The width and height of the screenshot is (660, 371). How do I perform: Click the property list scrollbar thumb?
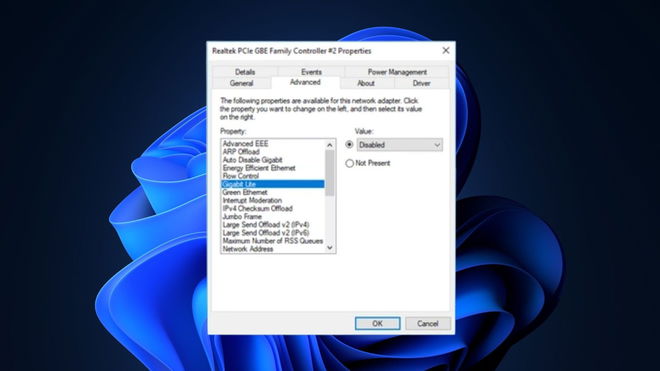point(330,173)
